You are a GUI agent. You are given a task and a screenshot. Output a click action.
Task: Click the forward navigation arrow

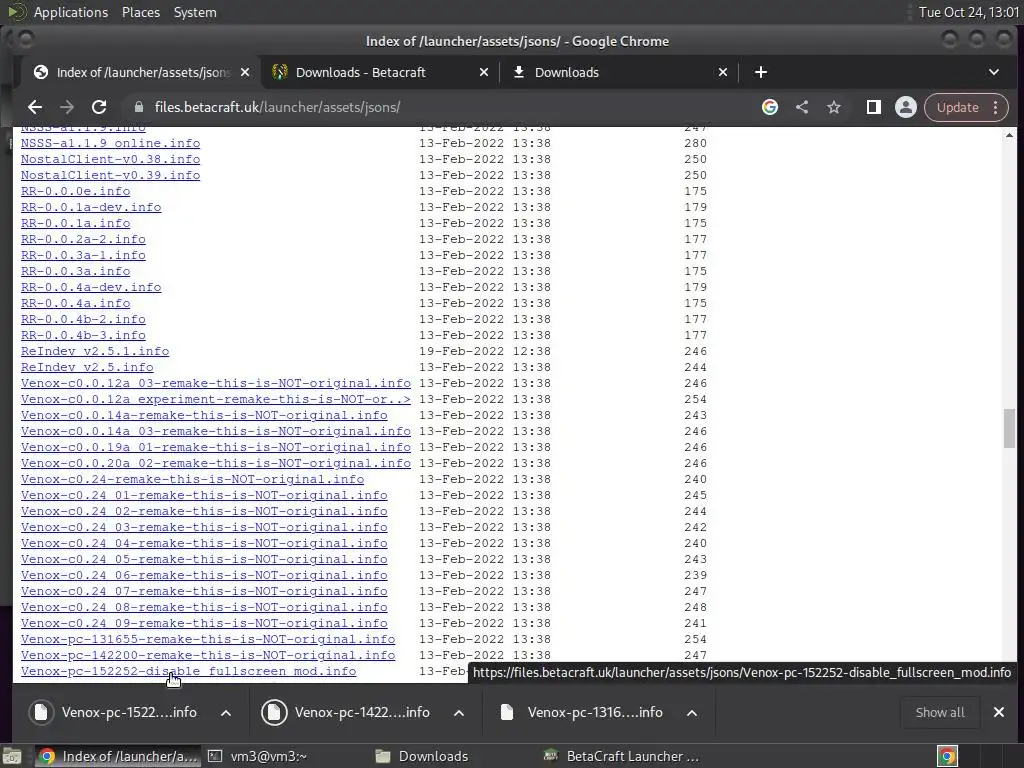click(x=67, y=107)
